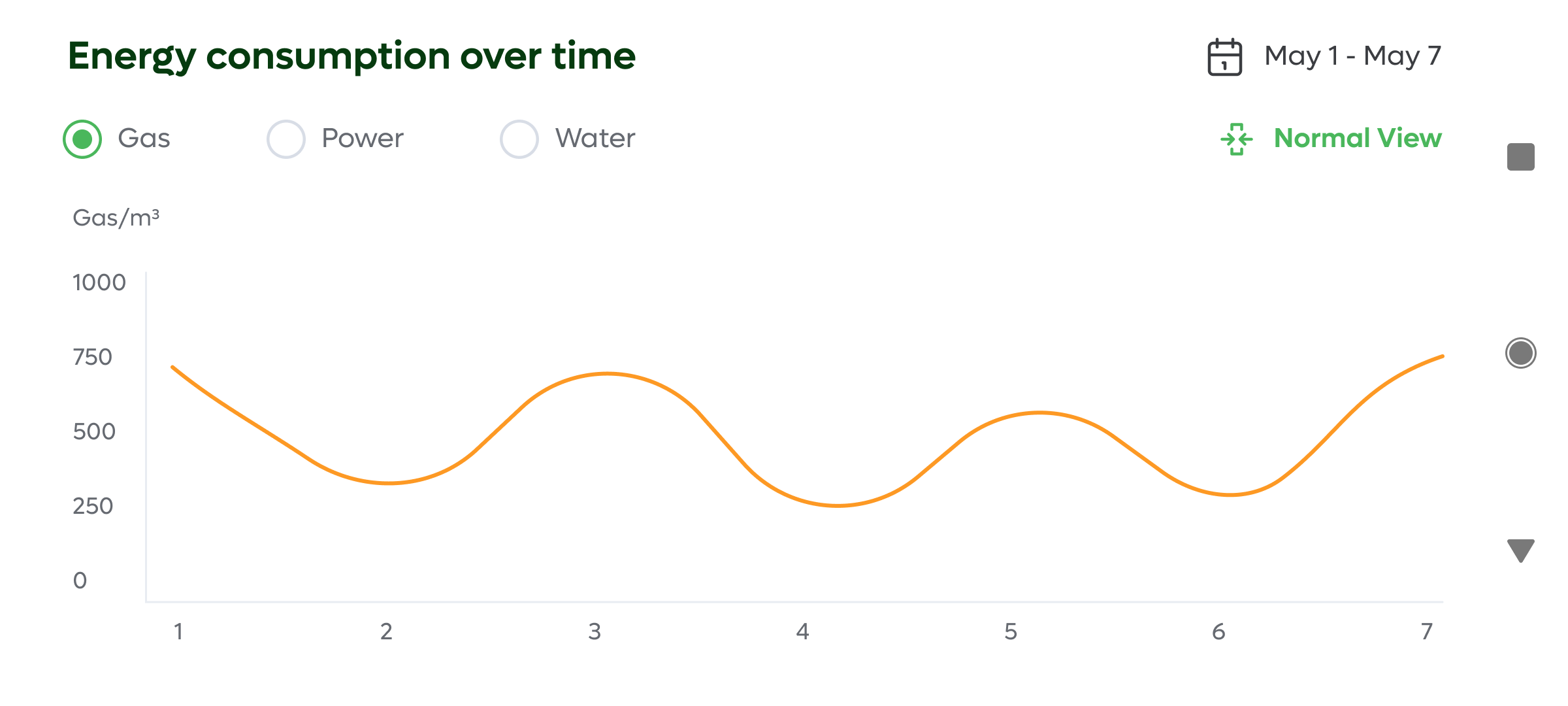This screenshot has height=706, width=1568.
Task: Click the 1000 y-axis label
Action: (99, 282)
